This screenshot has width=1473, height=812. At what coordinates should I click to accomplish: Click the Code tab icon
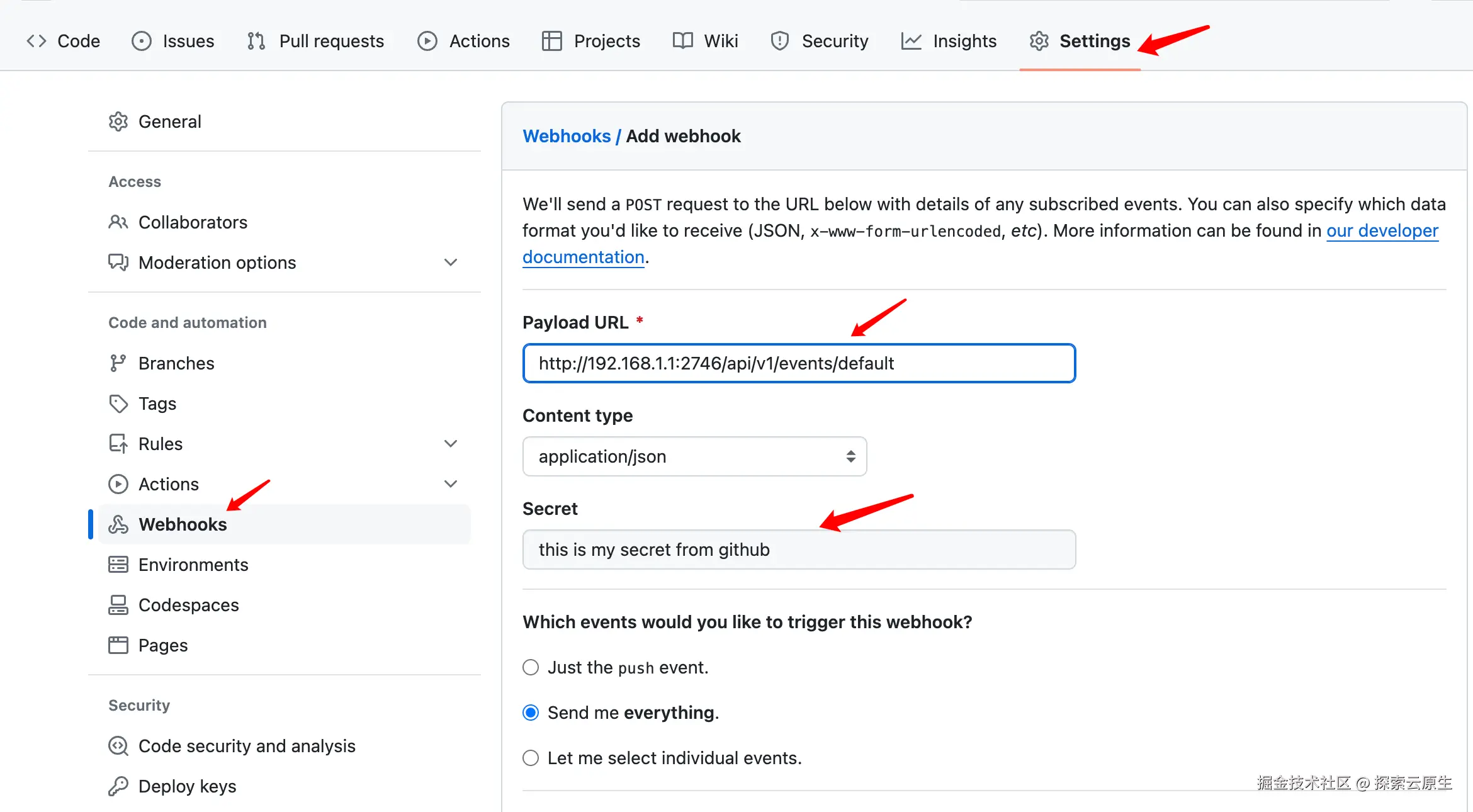(x=36, y=40)
